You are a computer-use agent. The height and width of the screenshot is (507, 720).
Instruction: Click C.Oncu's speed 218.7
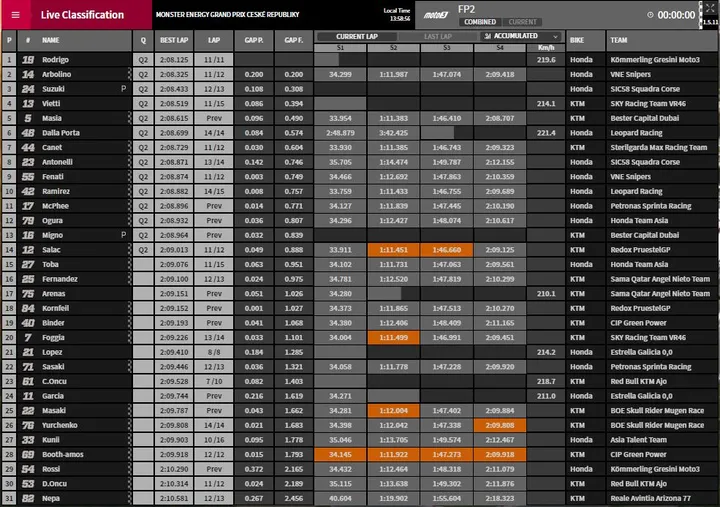point(546,381)
